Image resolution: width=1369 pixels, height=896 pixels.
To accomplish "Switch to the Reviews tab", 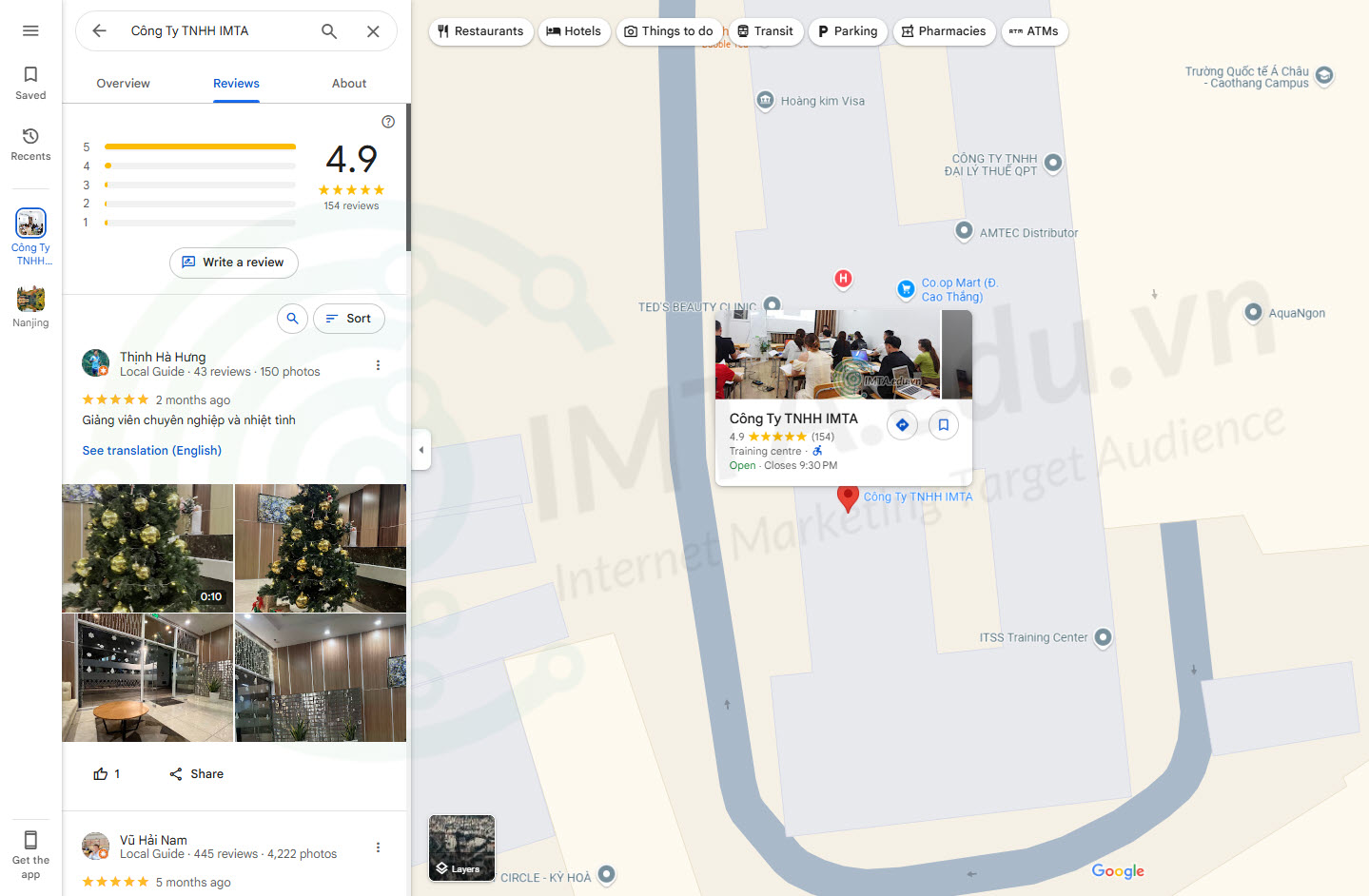I will 236,84.
